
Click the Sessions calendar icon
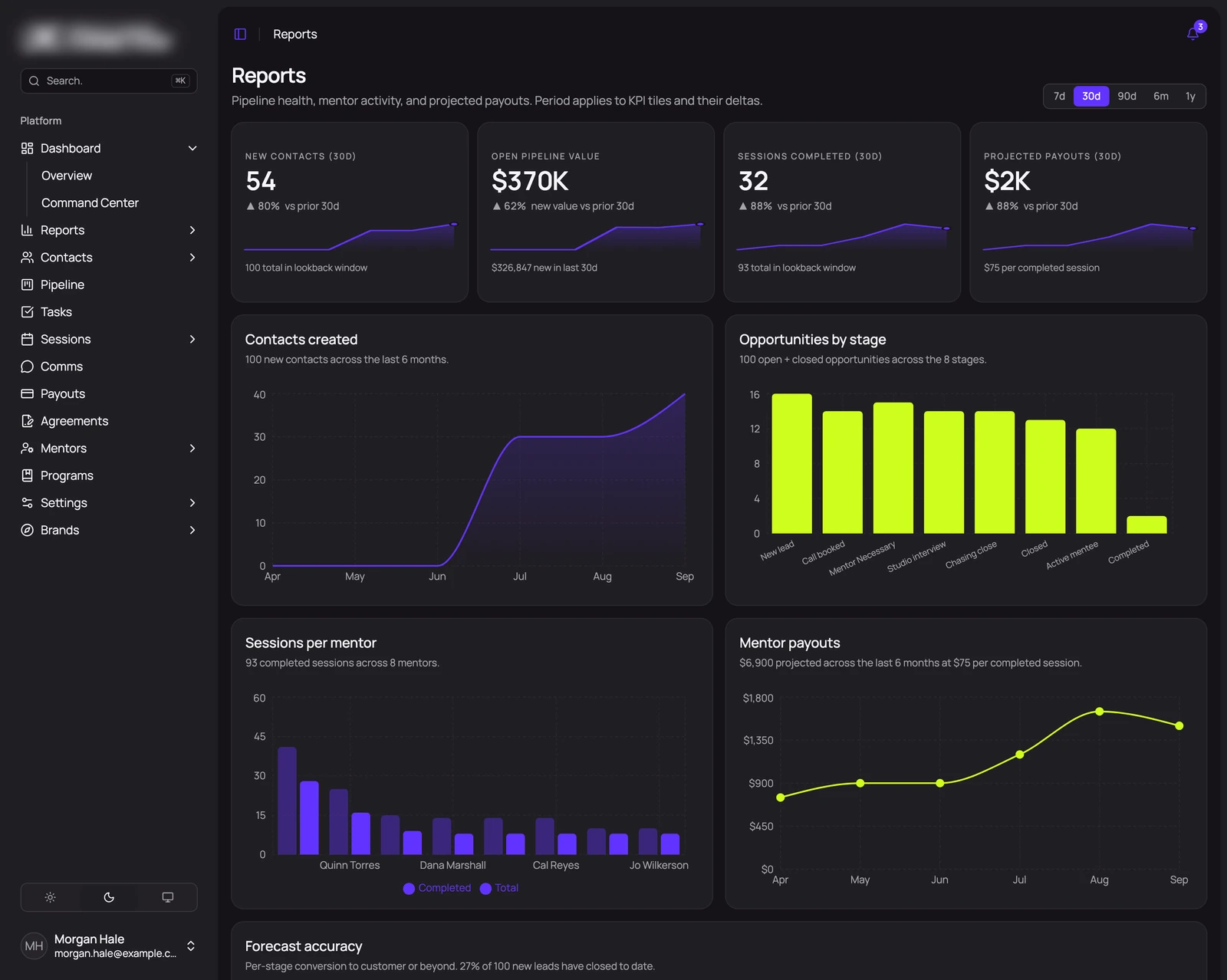pos(27,339)
